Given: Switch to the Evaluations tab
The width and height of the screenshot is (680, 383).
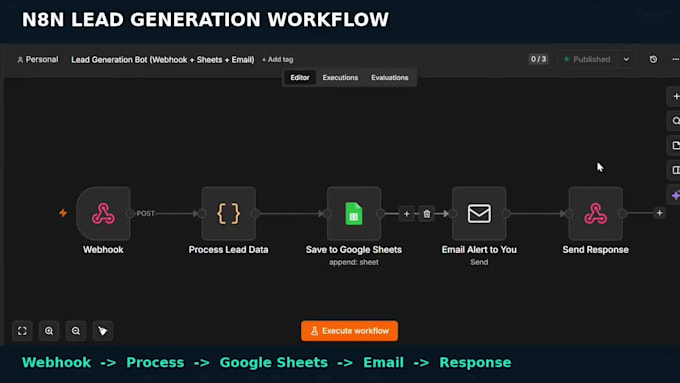Looking at the screenshot, I should (389, 78).
